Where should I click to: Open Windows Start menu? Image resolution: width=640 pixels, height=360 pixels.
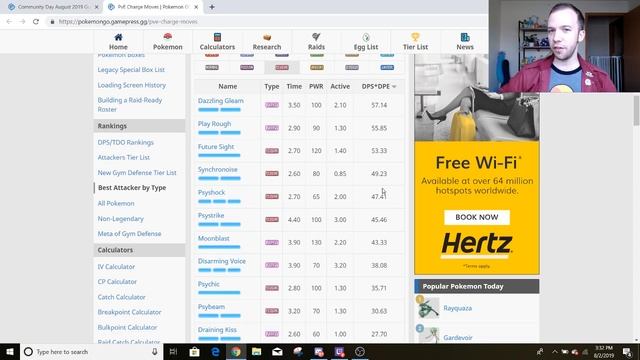pos(10,351)
